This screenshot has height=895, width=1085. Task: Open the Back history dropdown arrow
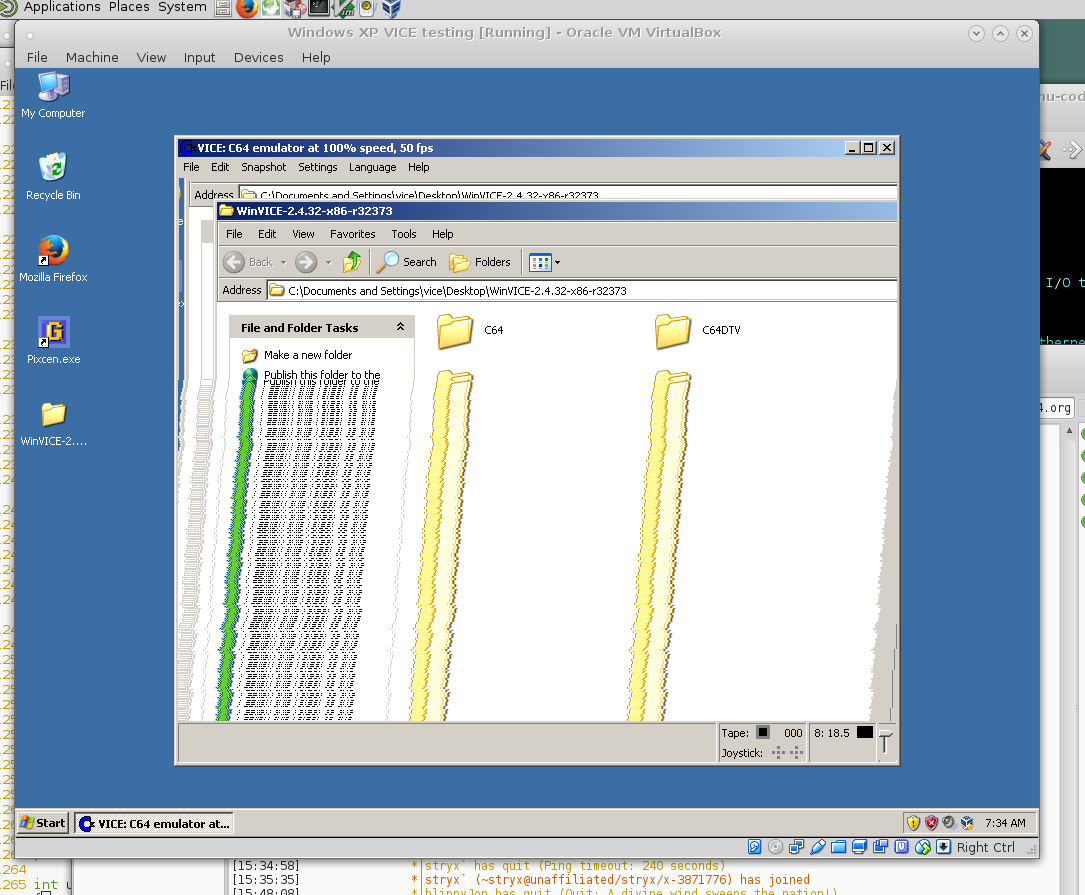coord(283,262)
